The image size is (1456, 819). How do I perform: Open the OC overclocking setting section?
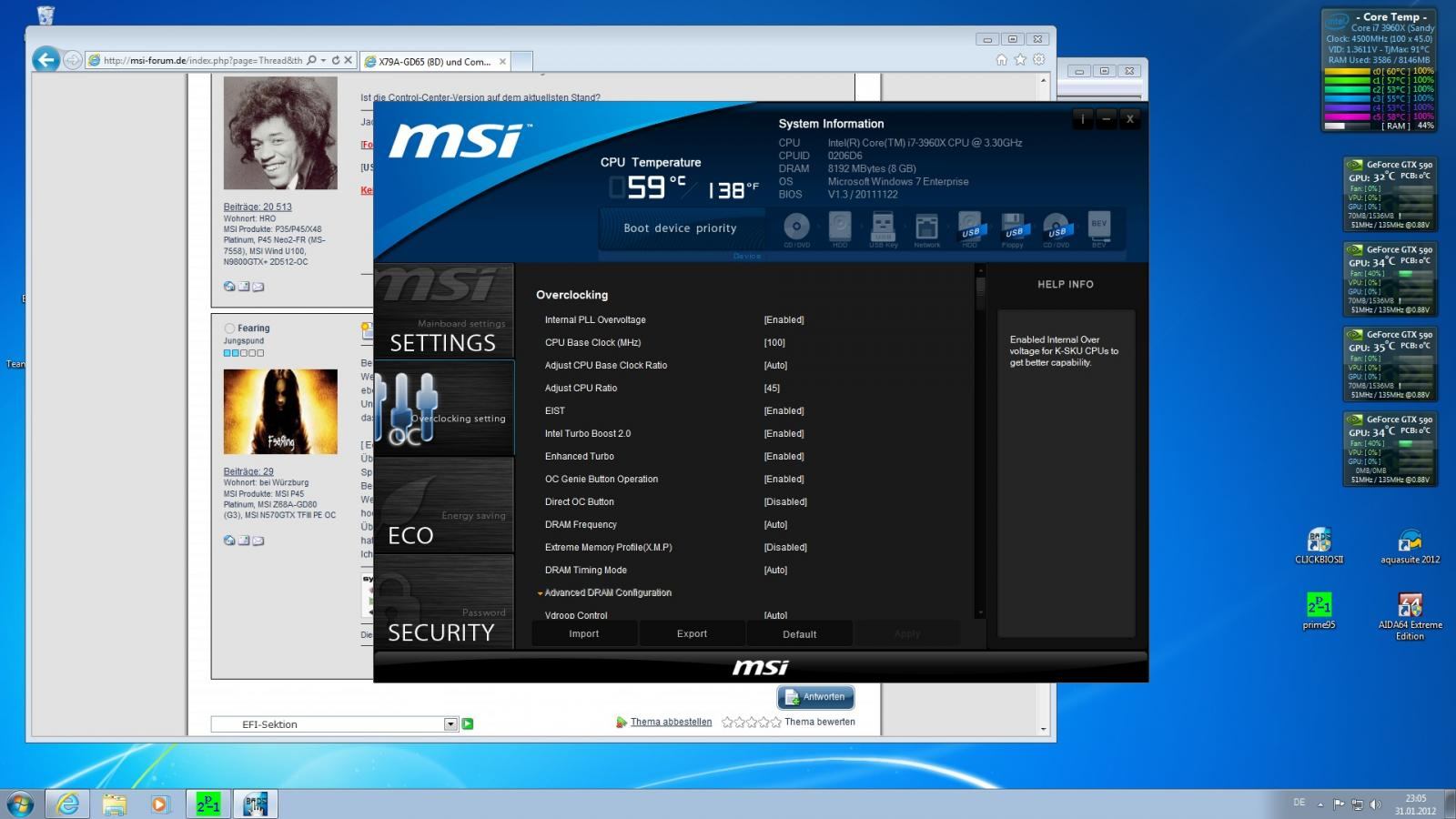point(444,408)
